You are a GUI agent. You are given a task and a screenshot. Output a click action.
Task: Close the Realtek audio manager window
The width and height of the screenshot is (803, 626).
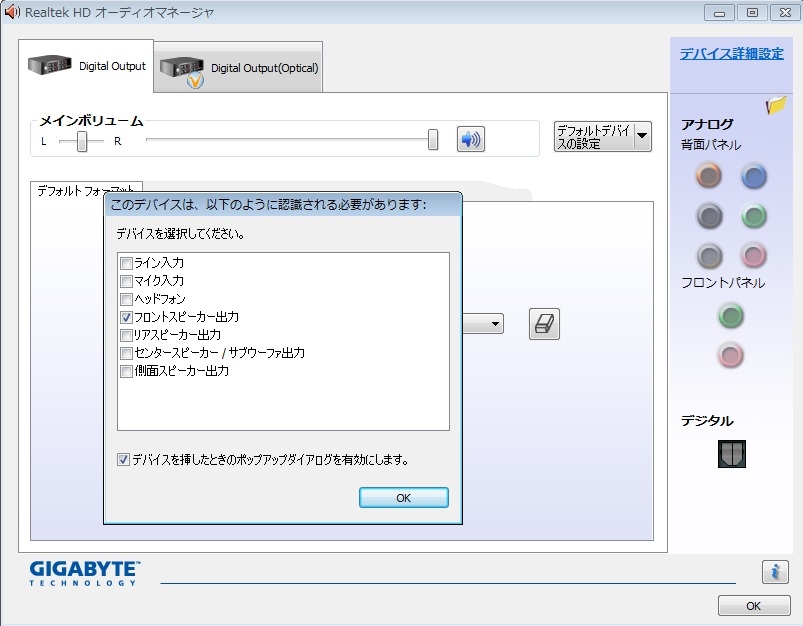tap(785, 12)
